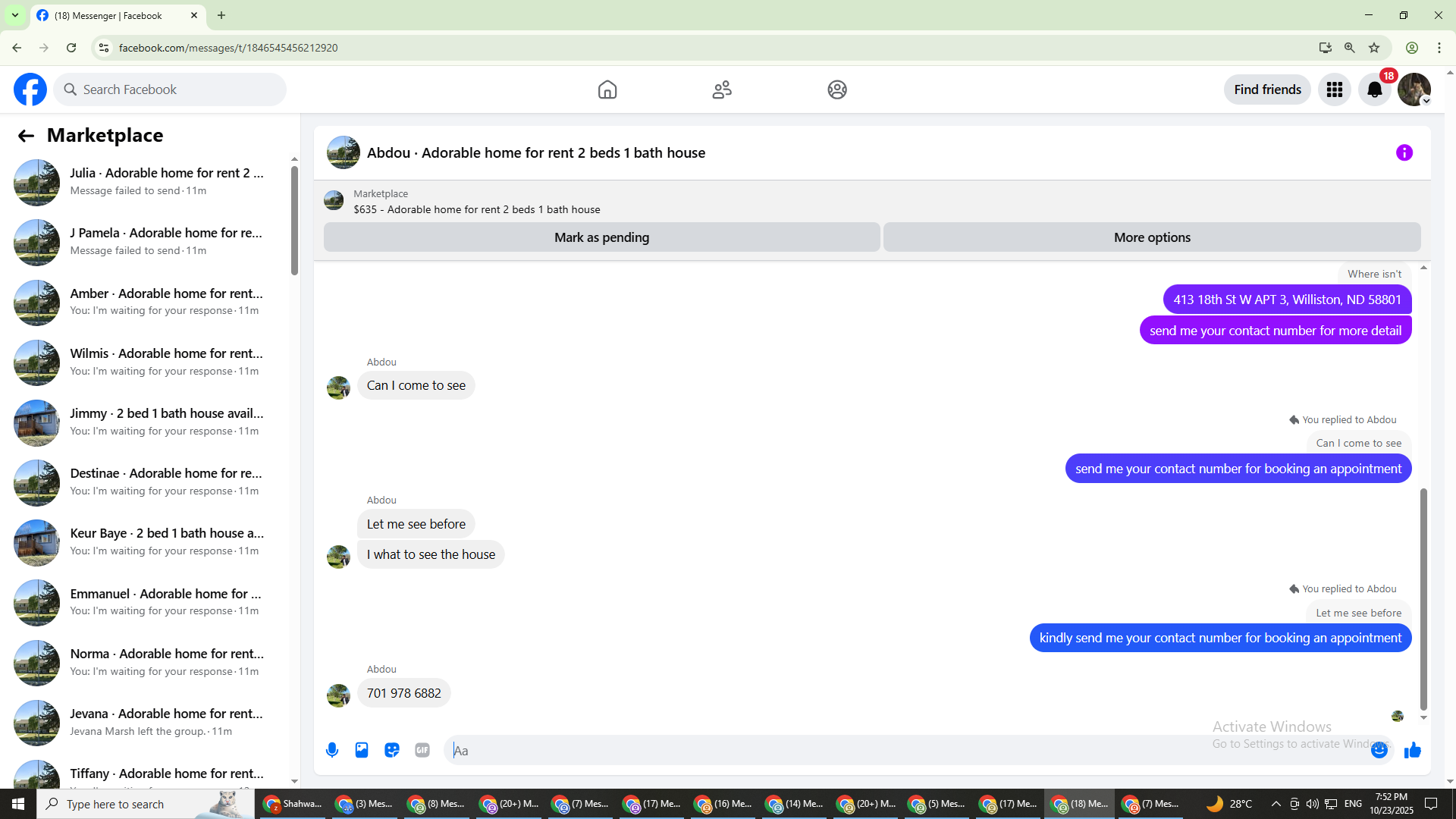The height and width of the screenshot is (819, 1456).
Task: Go to the Facebook Home tab
Action: [x=607, y=89]
